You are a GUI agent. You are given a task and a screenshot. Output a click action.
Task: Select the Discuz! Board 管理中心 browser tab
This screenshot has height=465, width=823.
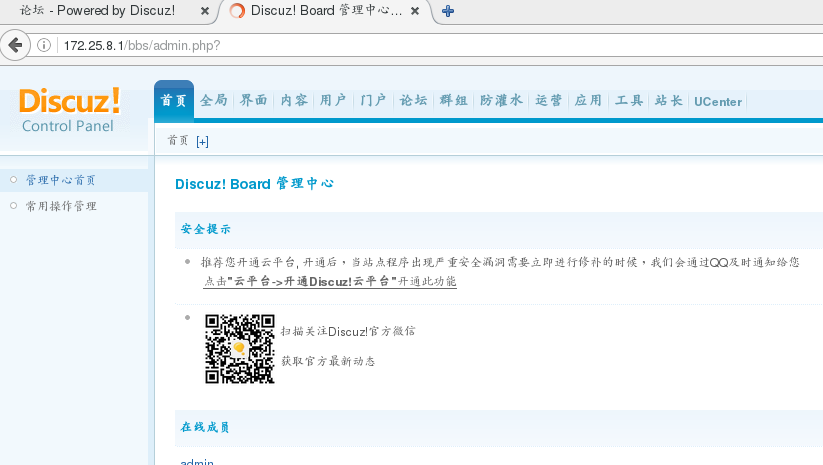point(326,10)
